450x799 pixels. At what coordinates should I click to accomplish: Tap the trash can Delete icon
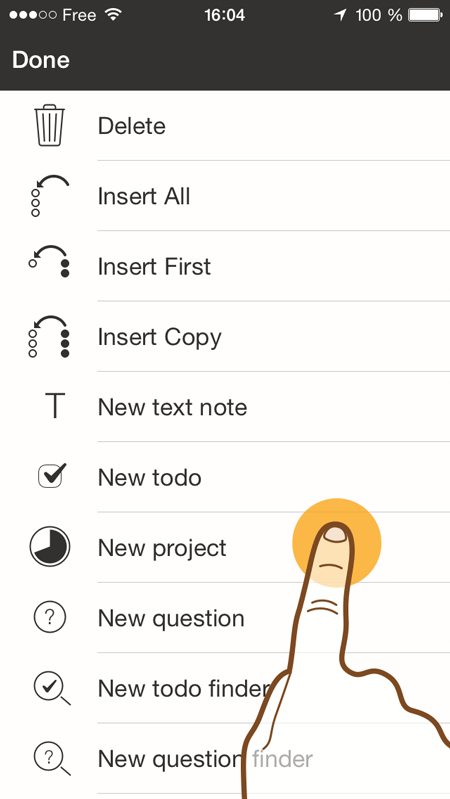49,125
